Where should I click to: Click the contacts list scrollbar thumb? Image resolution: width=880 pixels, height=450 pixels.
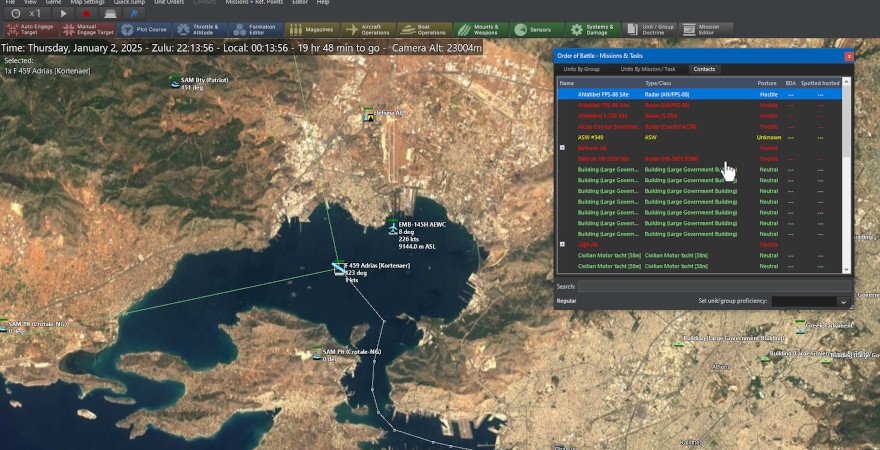point(846,120)
